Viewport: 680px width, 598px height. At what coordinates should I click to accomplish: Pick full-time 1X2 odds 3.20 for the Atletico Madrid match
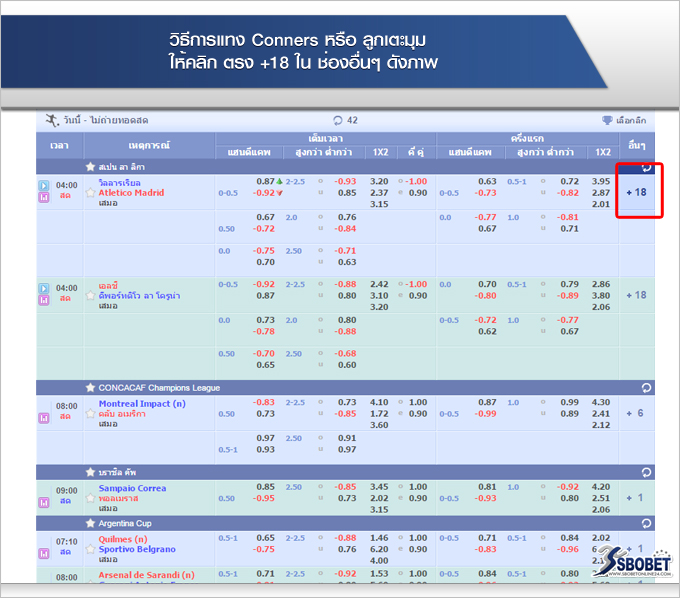coord(379,181)
